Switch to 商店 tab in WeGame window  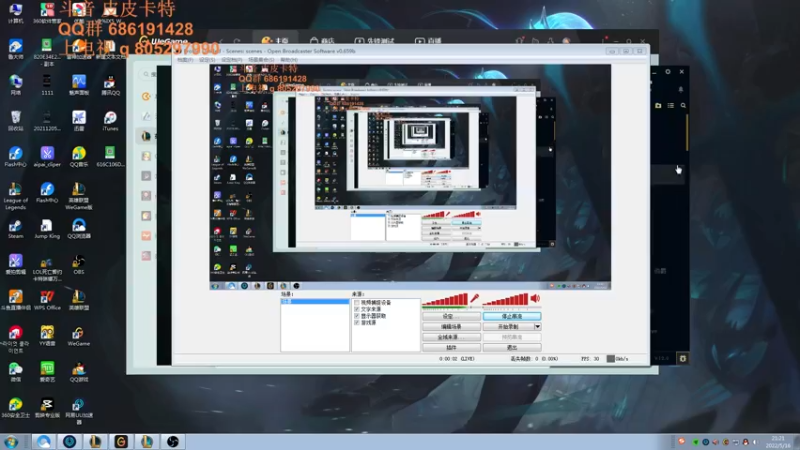coord(322,40)
